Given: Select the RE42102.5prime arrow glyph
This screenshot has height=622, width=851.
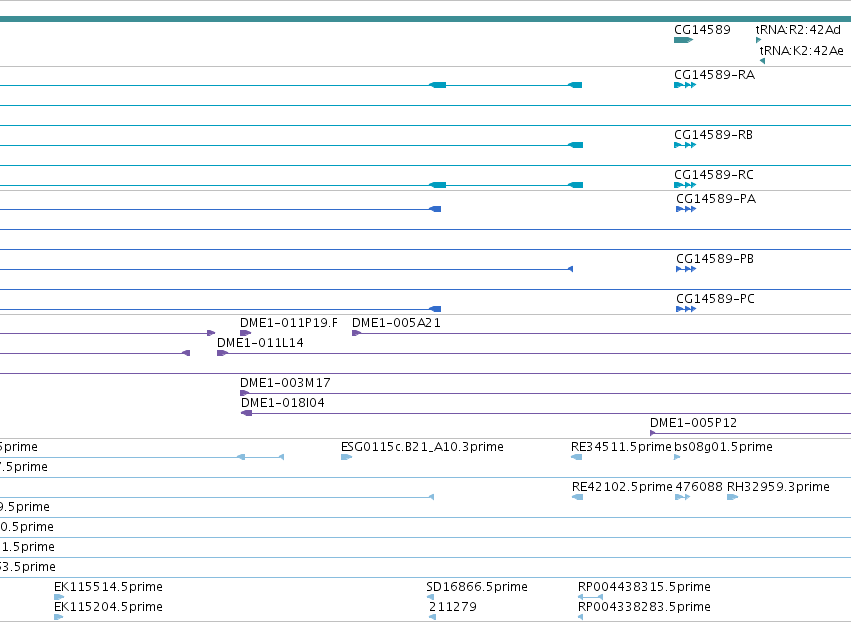Looking at the screenshot, I should 577,497.
